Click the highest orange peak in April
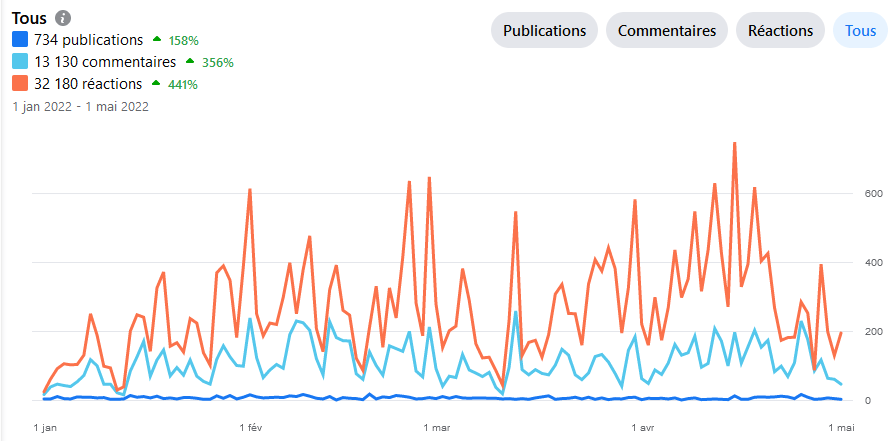The height and width of the screenshot is (441, 893). [x=734, y=143]
